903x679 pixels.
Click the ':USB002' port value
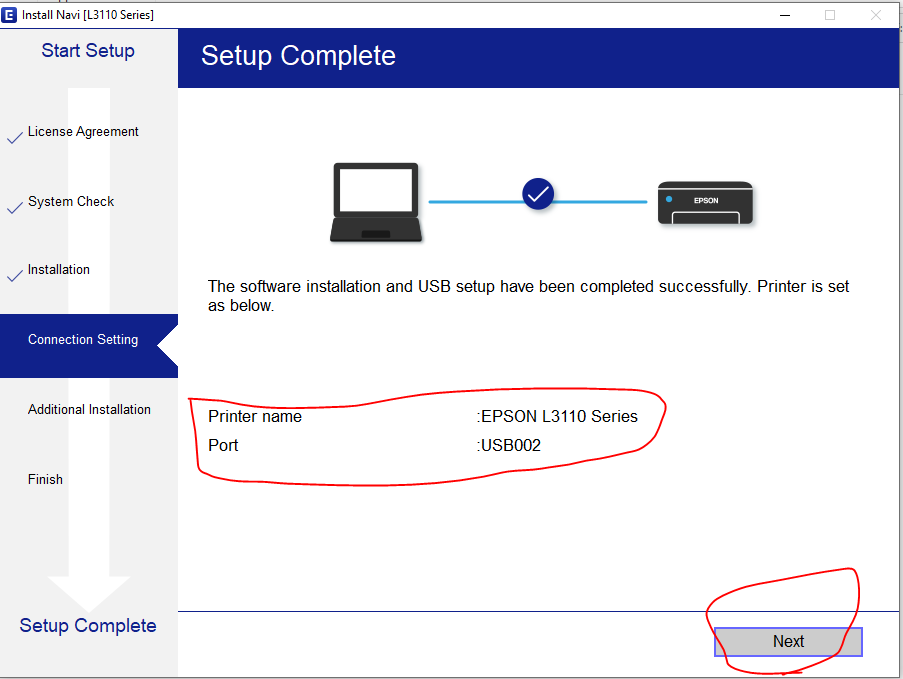pyautogui.click(x=509, y=445)
